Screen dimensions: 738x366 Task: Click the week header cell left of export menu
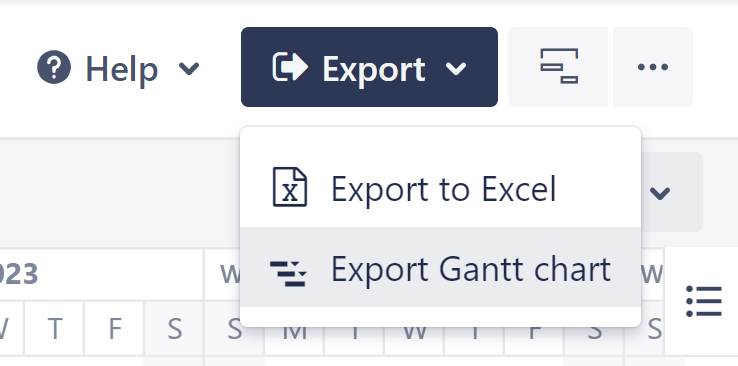[223, 274]
